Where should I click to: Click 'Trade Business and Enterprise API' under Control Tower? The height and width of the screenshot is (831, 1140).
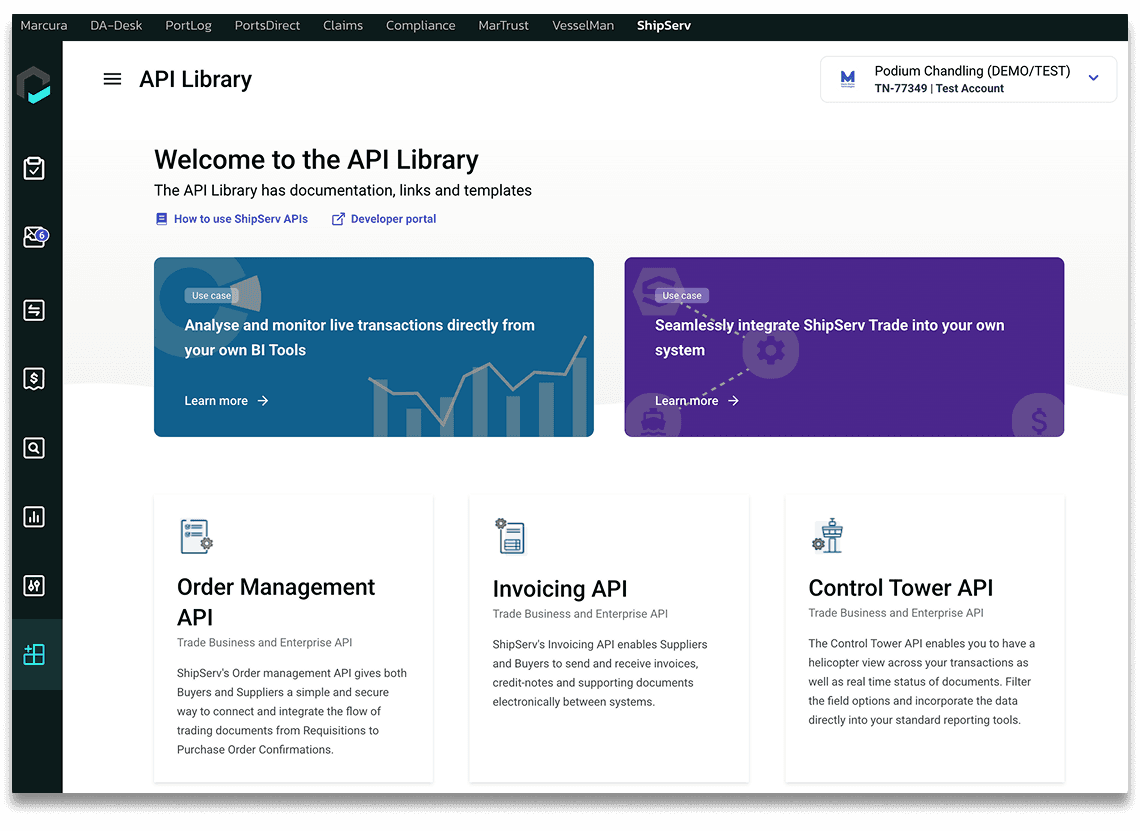(896, 613)
